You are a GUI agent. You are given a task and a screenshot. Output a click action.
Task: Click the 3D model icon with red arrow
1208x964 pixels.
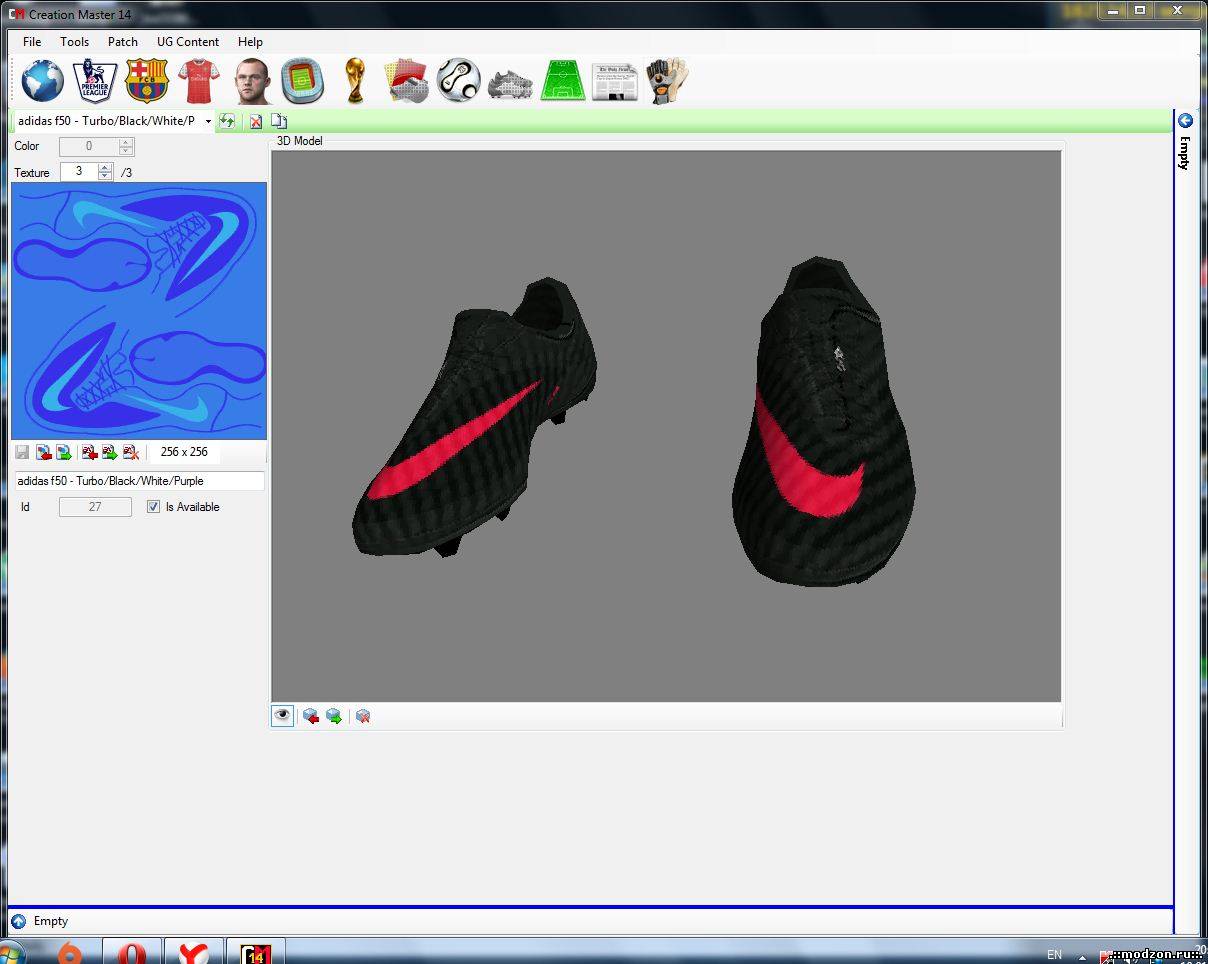pos(311,716)
